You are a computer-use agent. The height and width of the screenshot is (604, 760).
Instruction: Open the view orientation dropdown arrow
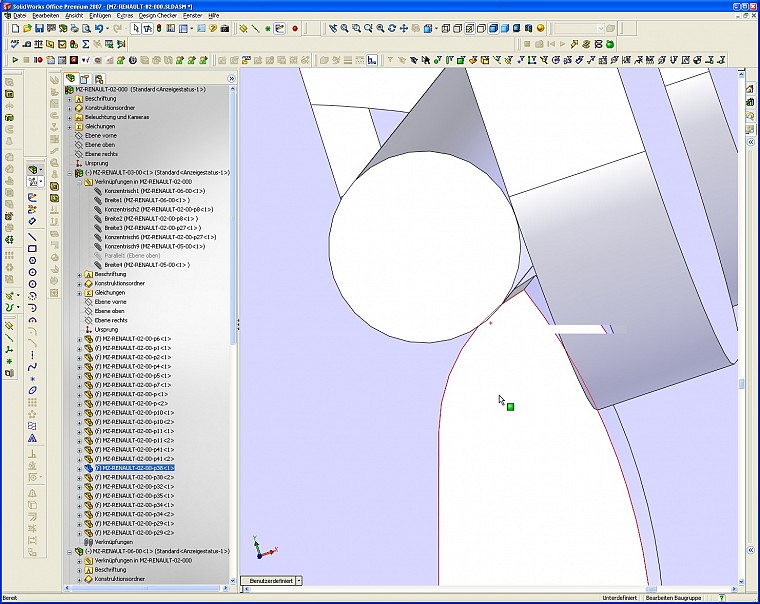coord(436,29)
